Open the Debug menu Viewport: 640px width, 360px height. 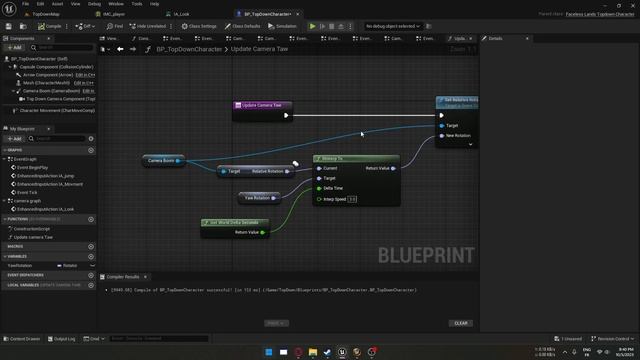[94, 4]
